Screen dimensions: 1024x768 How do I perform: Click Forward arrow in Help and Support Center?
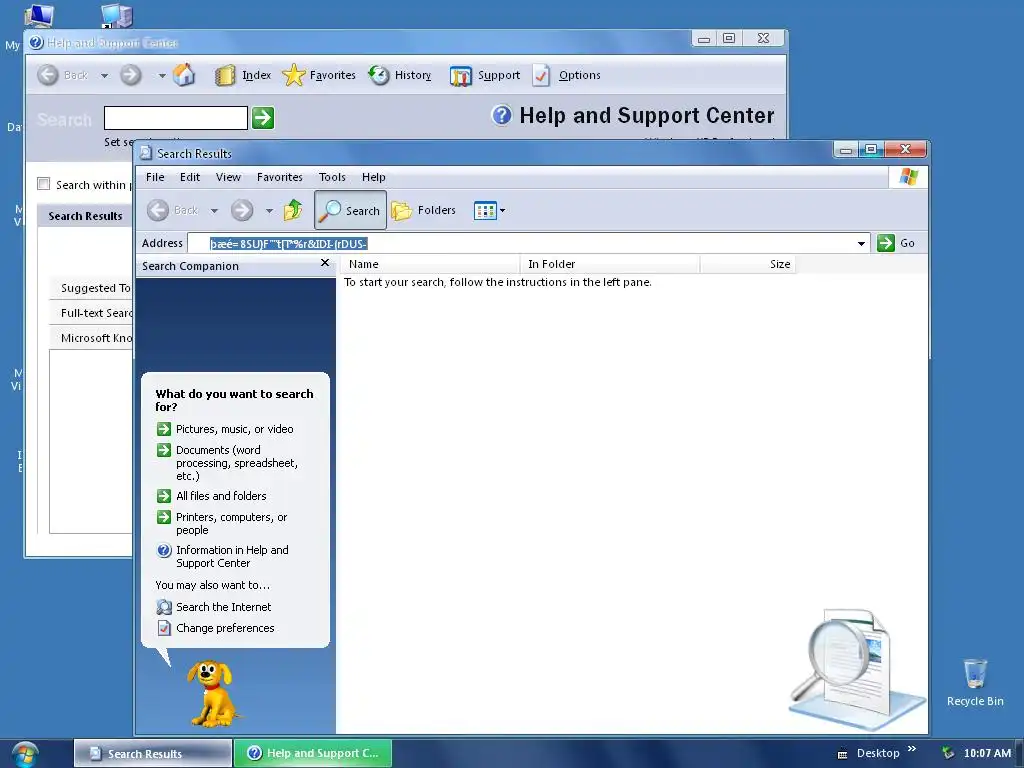(131, 75)
